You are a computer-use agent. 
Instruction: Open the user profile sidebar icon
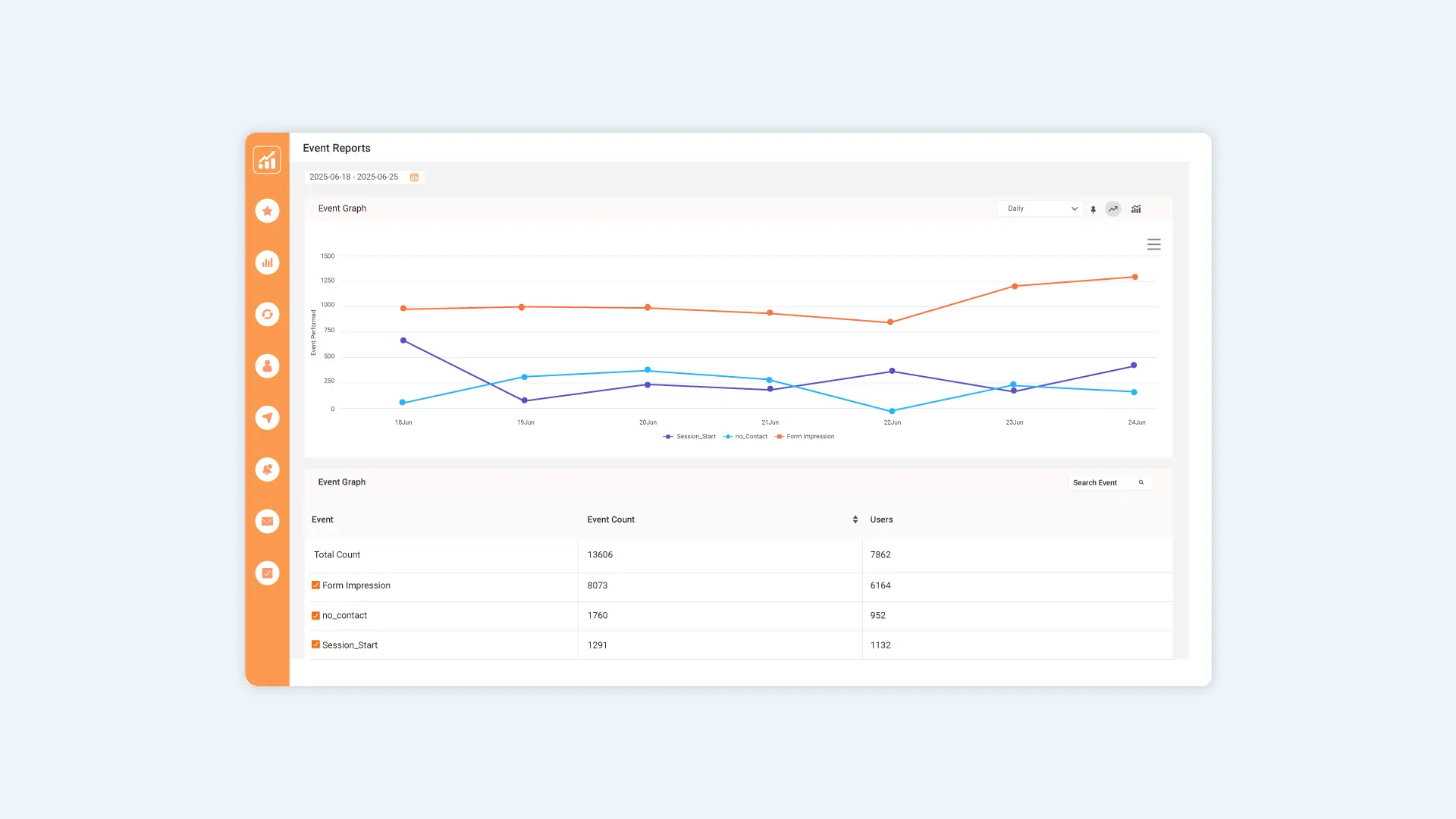pos(267,366)
